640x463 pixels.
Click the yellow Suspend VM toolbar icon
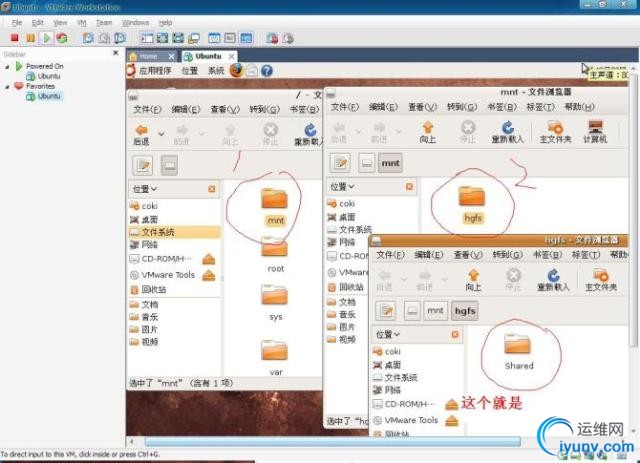[30, 38]
